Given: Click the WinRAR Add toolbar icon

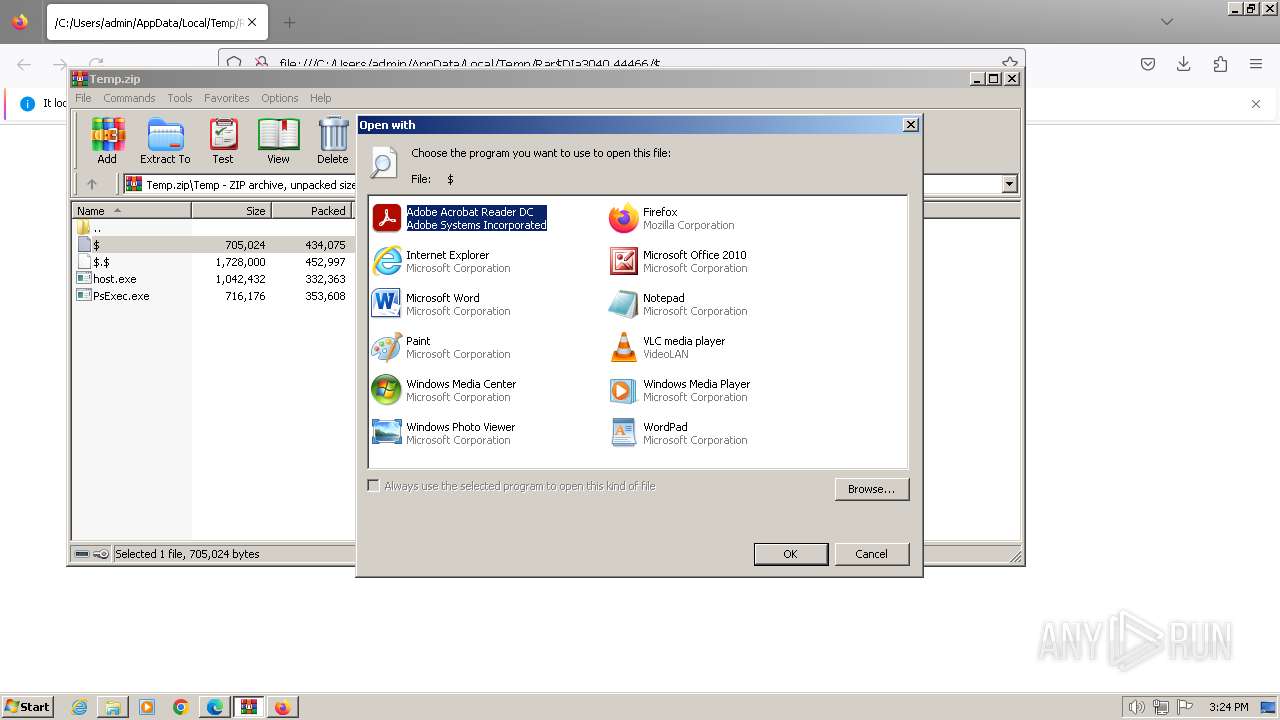Looking at the screenshot, I should pyautogui.click(x=107, y=141).
